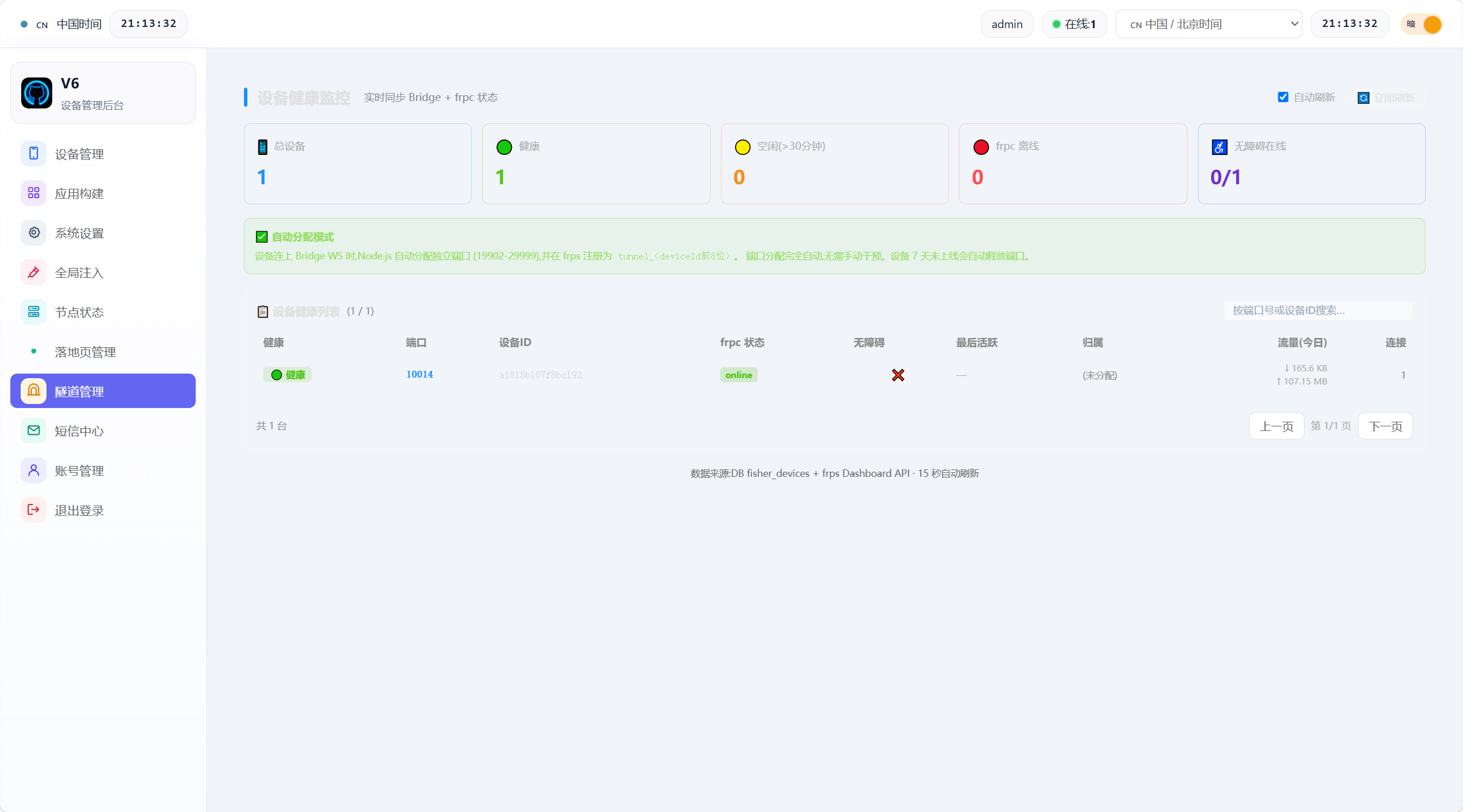Toggle the dark mode switch

tap(1422, 24)
